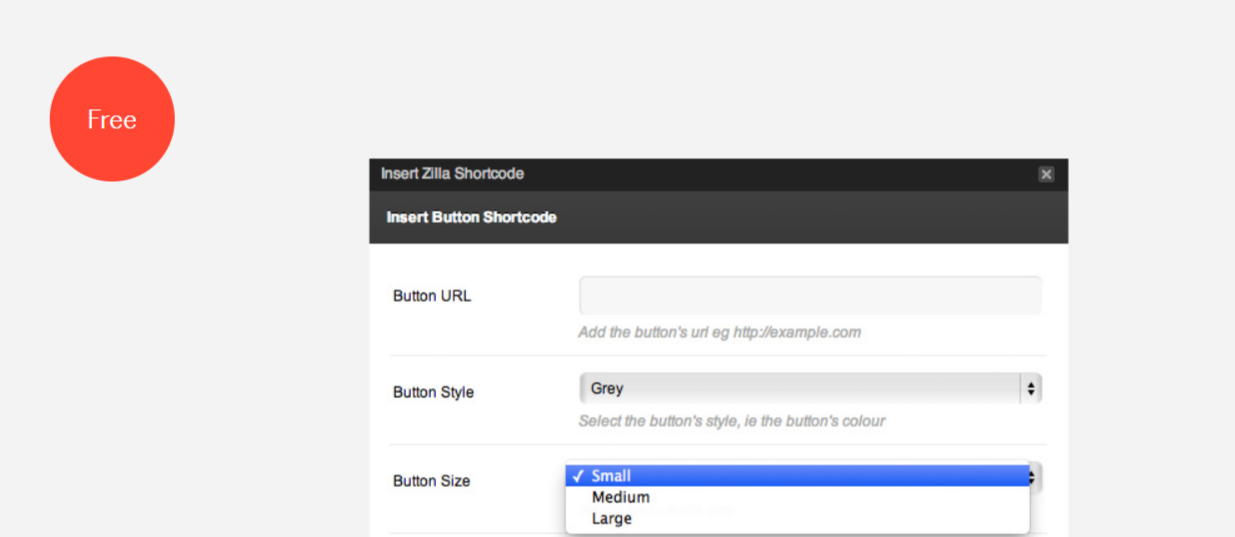Viewport: 1235px width, 537px height.
Task: Click the Insert Button Shortcode heading
Action: point(471,217)
